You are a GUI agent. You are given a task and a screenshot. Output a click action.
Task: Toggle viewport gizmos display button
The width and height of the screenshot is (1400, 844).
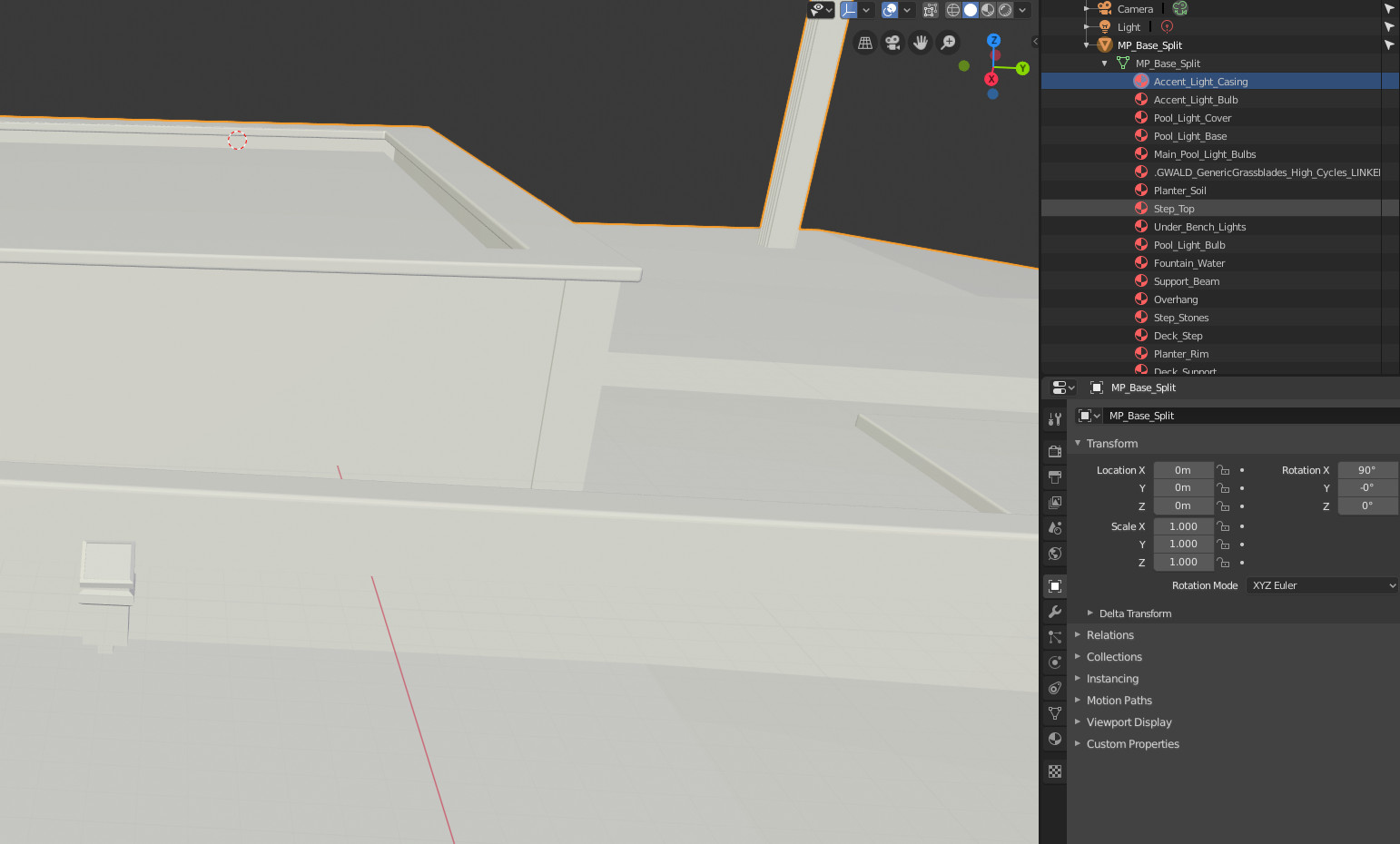(849, 10)
